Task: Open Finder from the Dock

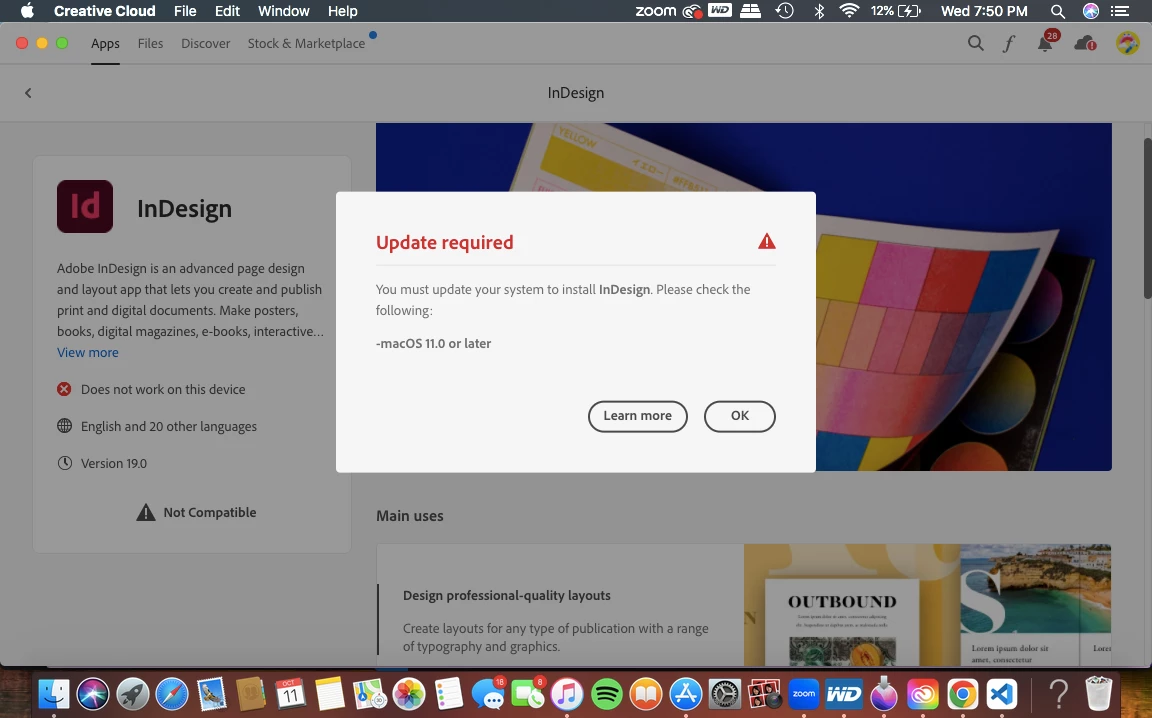Action: click(x=54, y=694)
